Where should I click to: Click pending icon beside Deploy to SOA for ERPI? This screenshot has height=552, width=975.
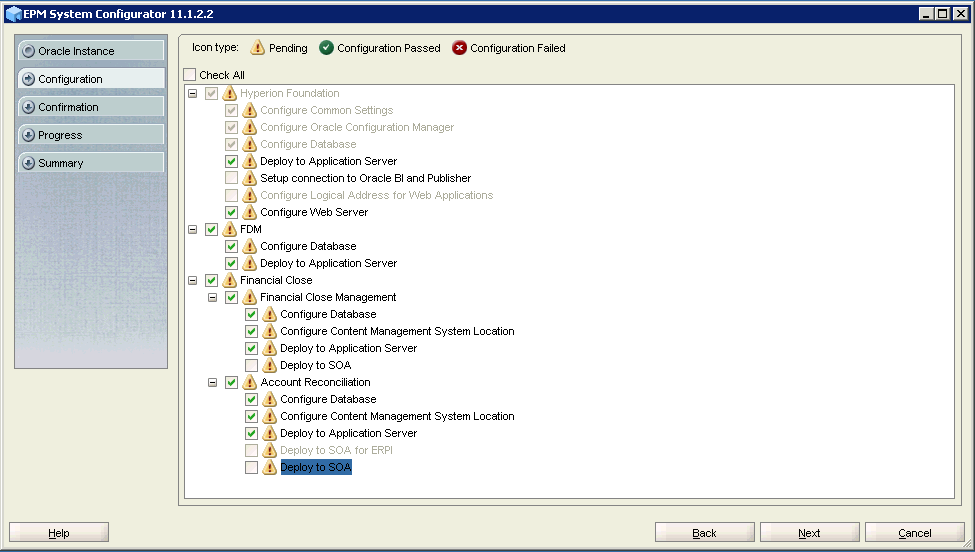269,450
